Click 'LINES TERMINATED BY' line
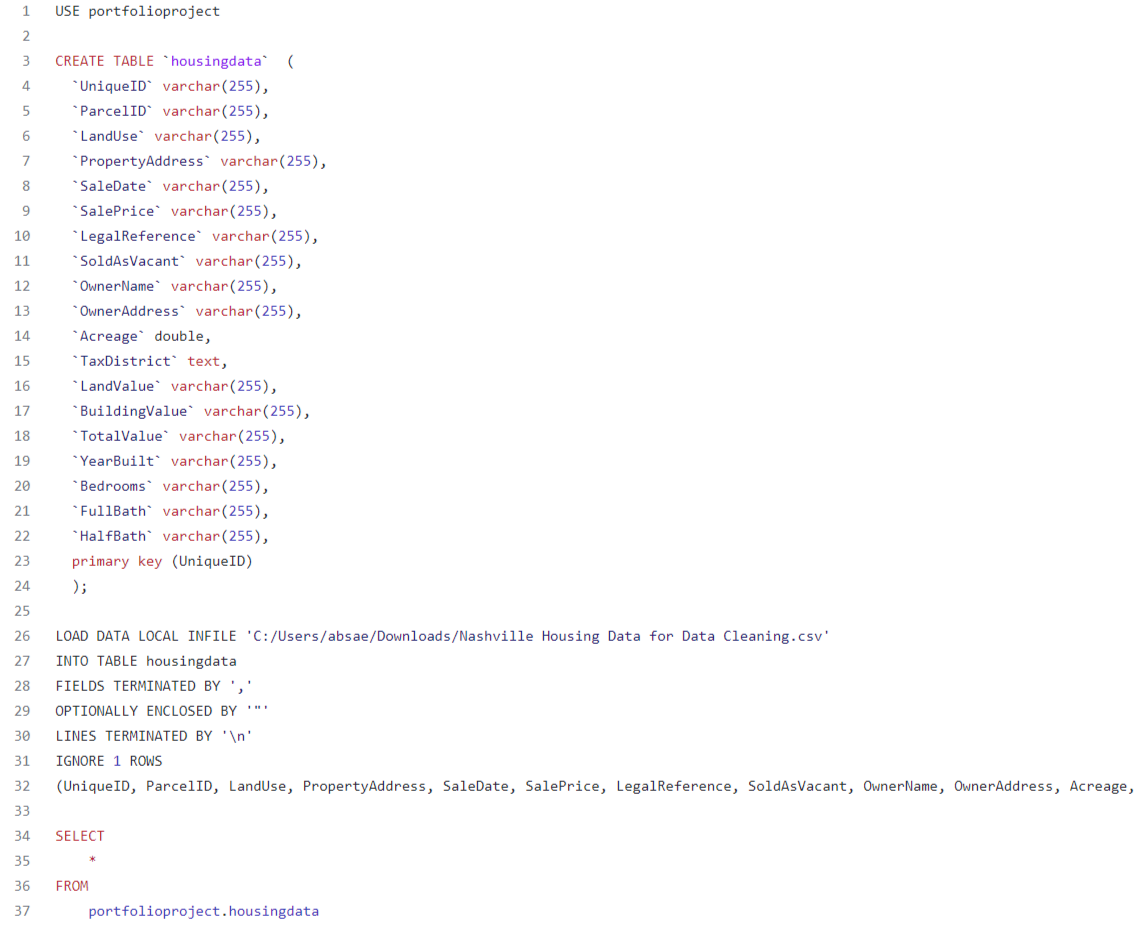The width and height of the screenshot is (1142, 925). 154,736
